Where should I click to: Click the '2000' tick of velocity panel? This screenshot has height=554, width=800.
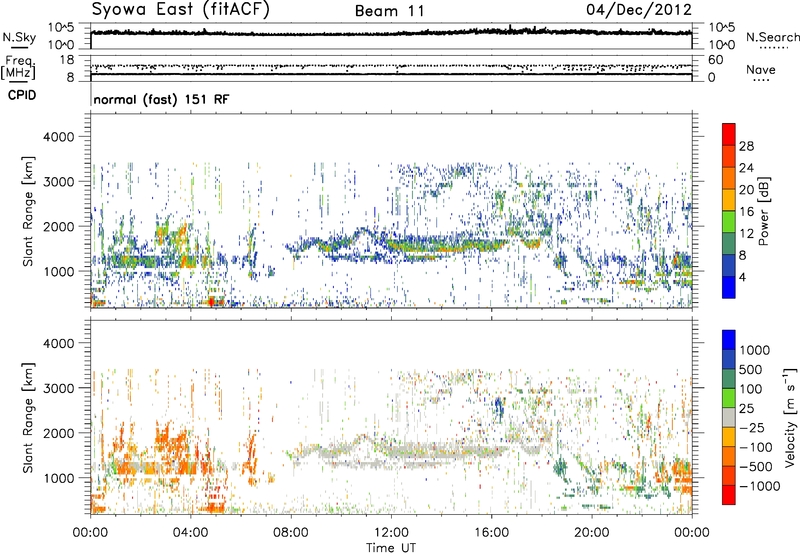tap(61, 433)
